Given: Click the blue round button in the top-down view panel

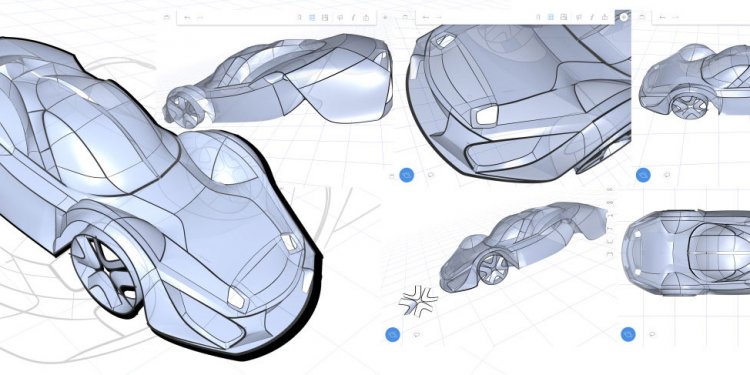Looking at the screenshot, I should [x=628, y=334].
